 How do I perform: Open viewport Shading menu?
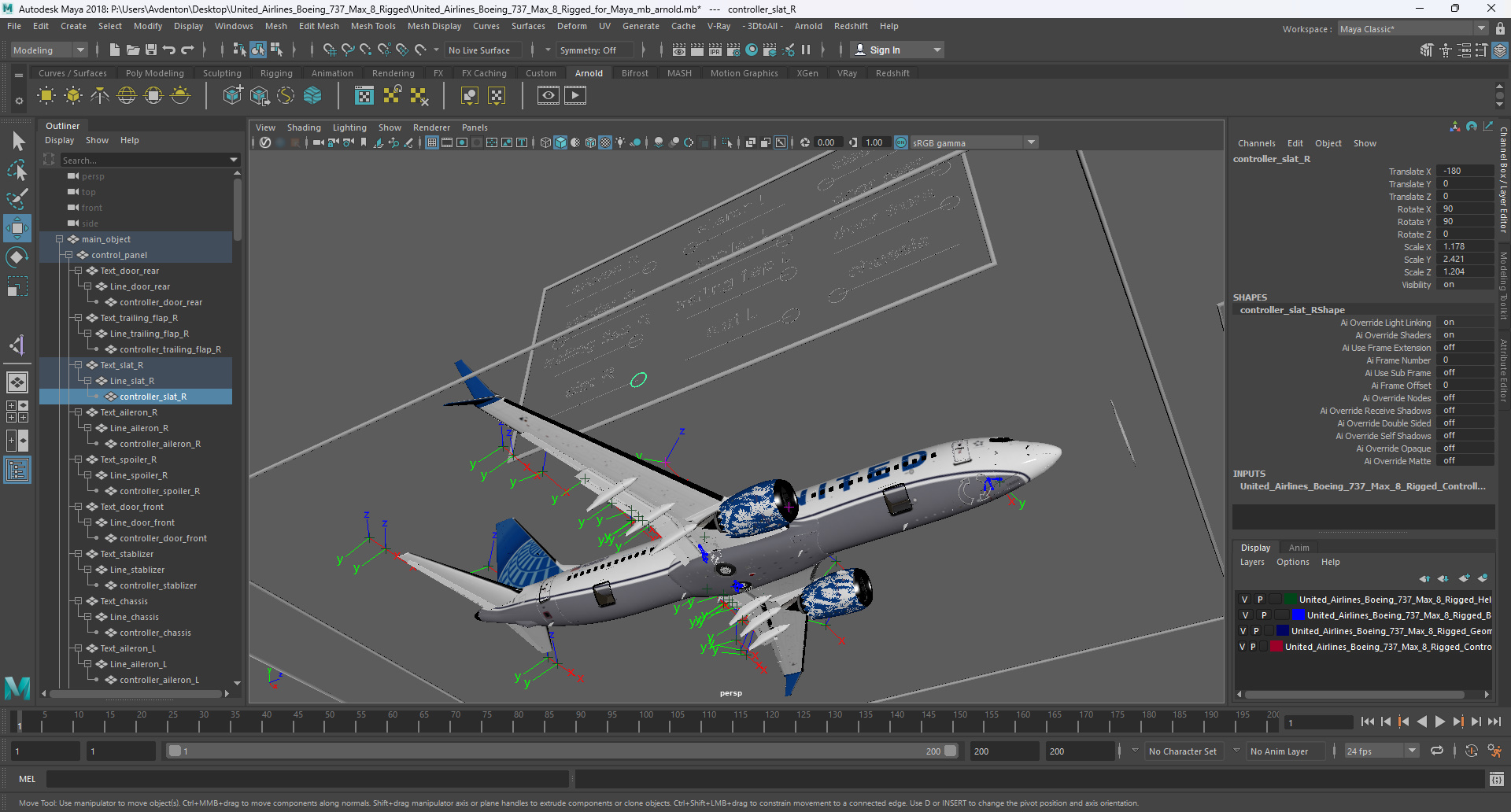click(304, 127)
